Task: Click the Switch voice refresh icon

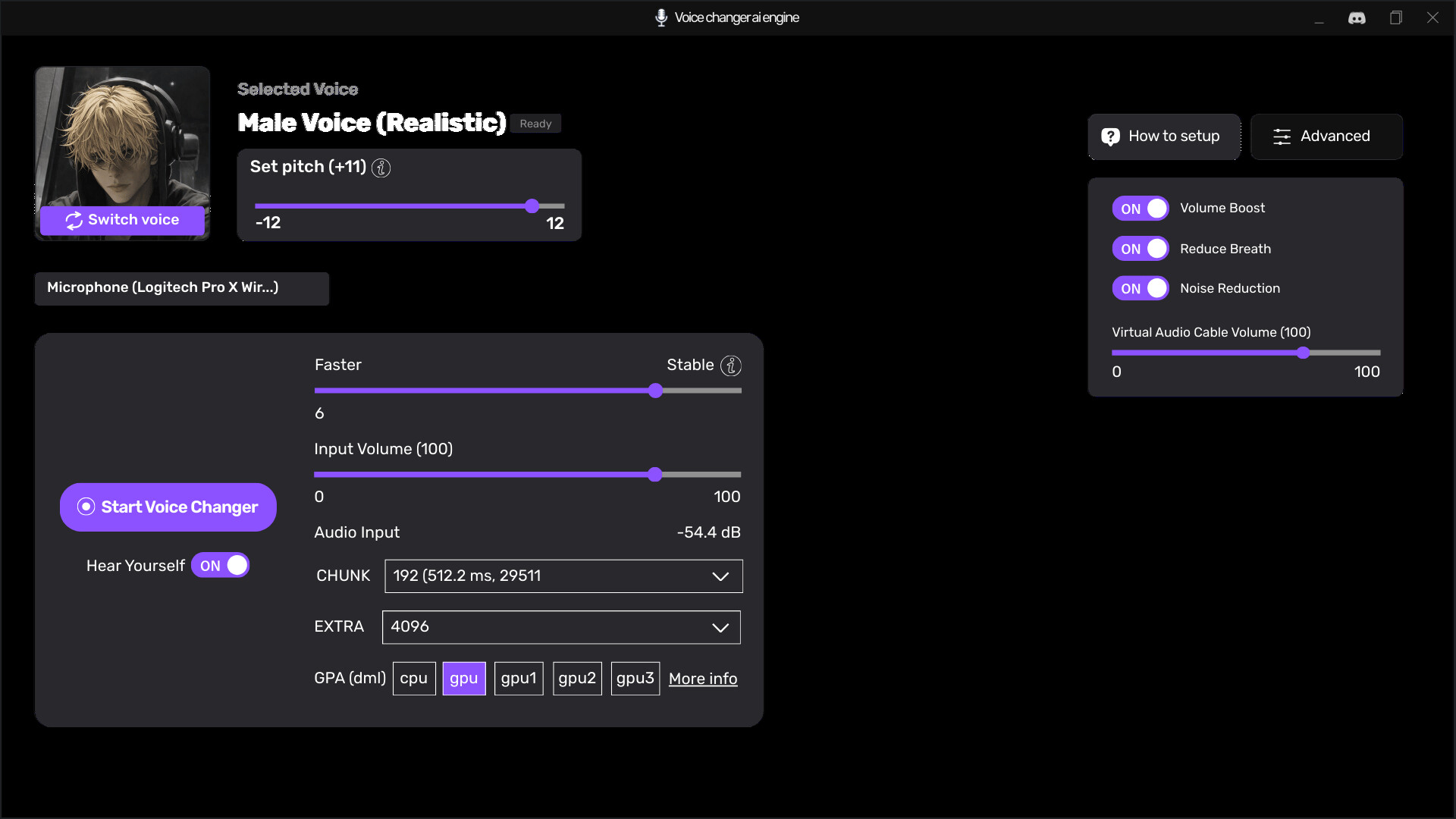Action: pyautogui.click(x=74, y=220)
